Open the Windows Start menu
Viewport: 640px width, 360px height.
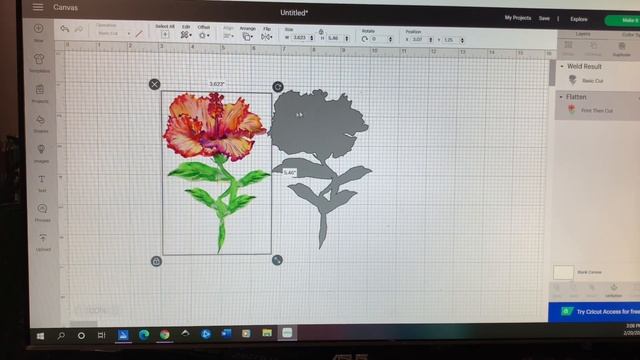(x=40, y=336)
